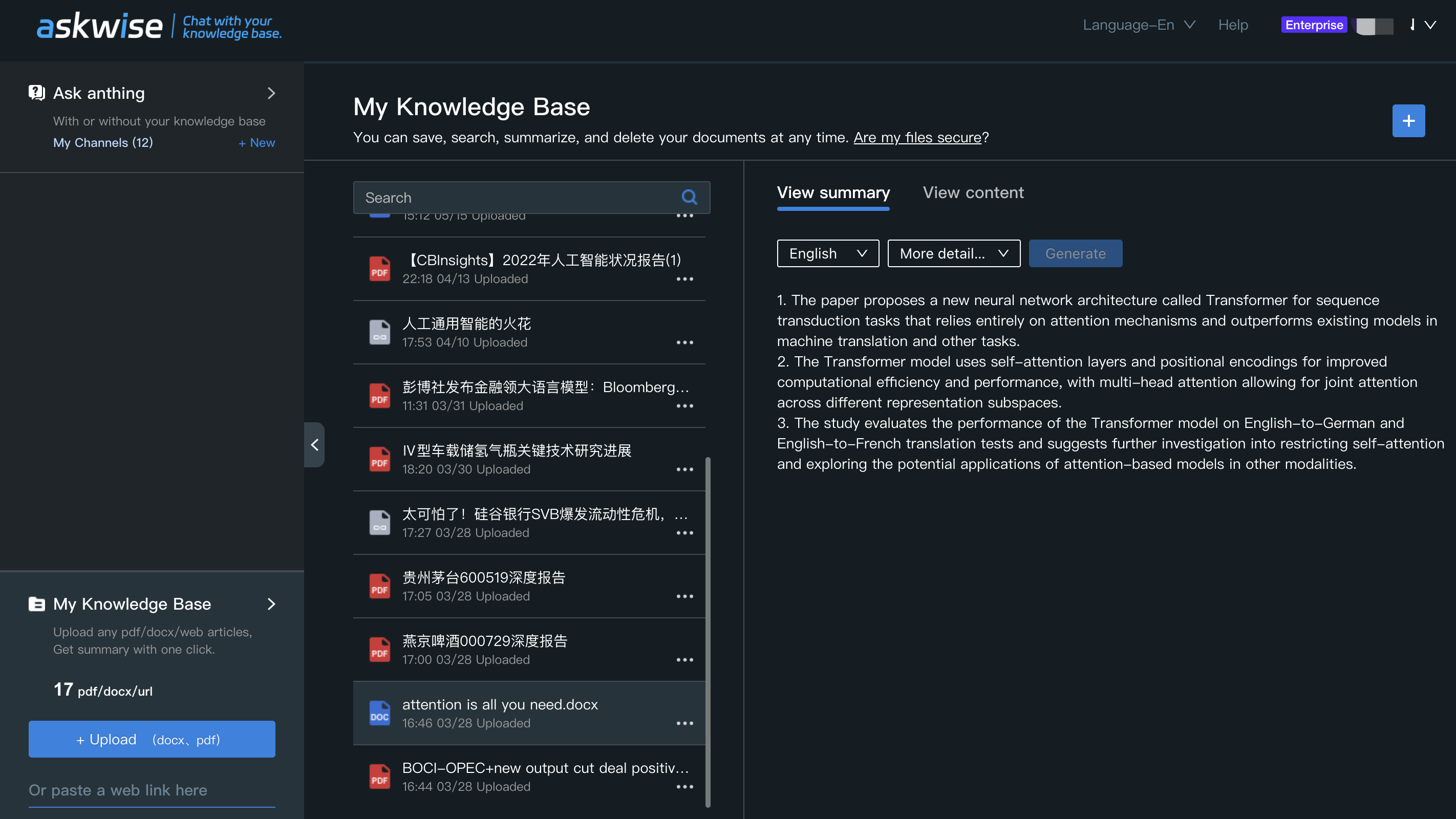This screenshot has height=819, width=1456.
Task: Open options for CBInsights 2022 report
Action: pos(684,279)
